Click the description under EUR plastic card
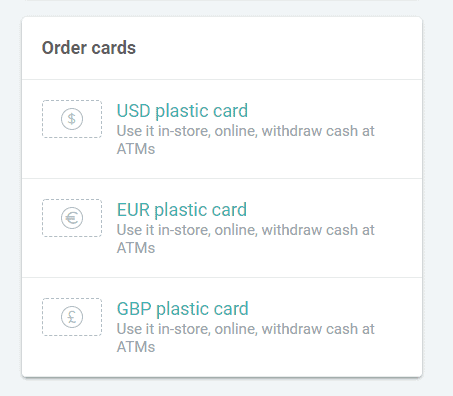 [246, 239]
